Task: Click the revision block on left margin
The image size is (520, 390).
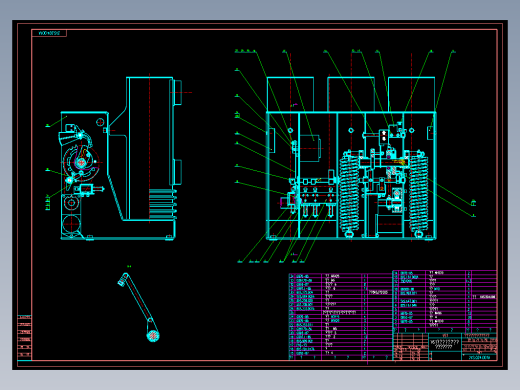Action: [x=25, y=337]
